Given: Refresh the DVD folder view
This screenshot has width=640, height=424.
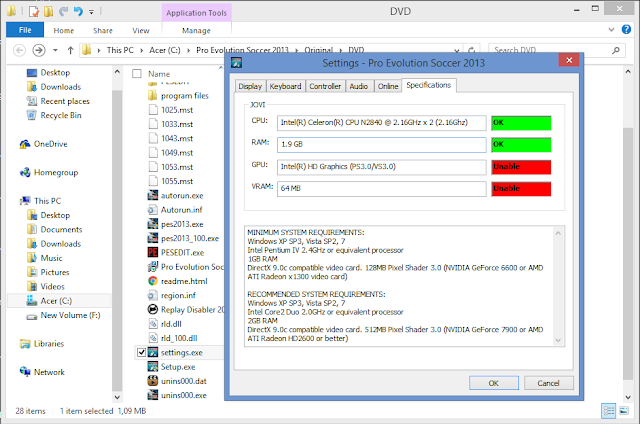Looking at the screenshot, I should click(x=471, y=50).
